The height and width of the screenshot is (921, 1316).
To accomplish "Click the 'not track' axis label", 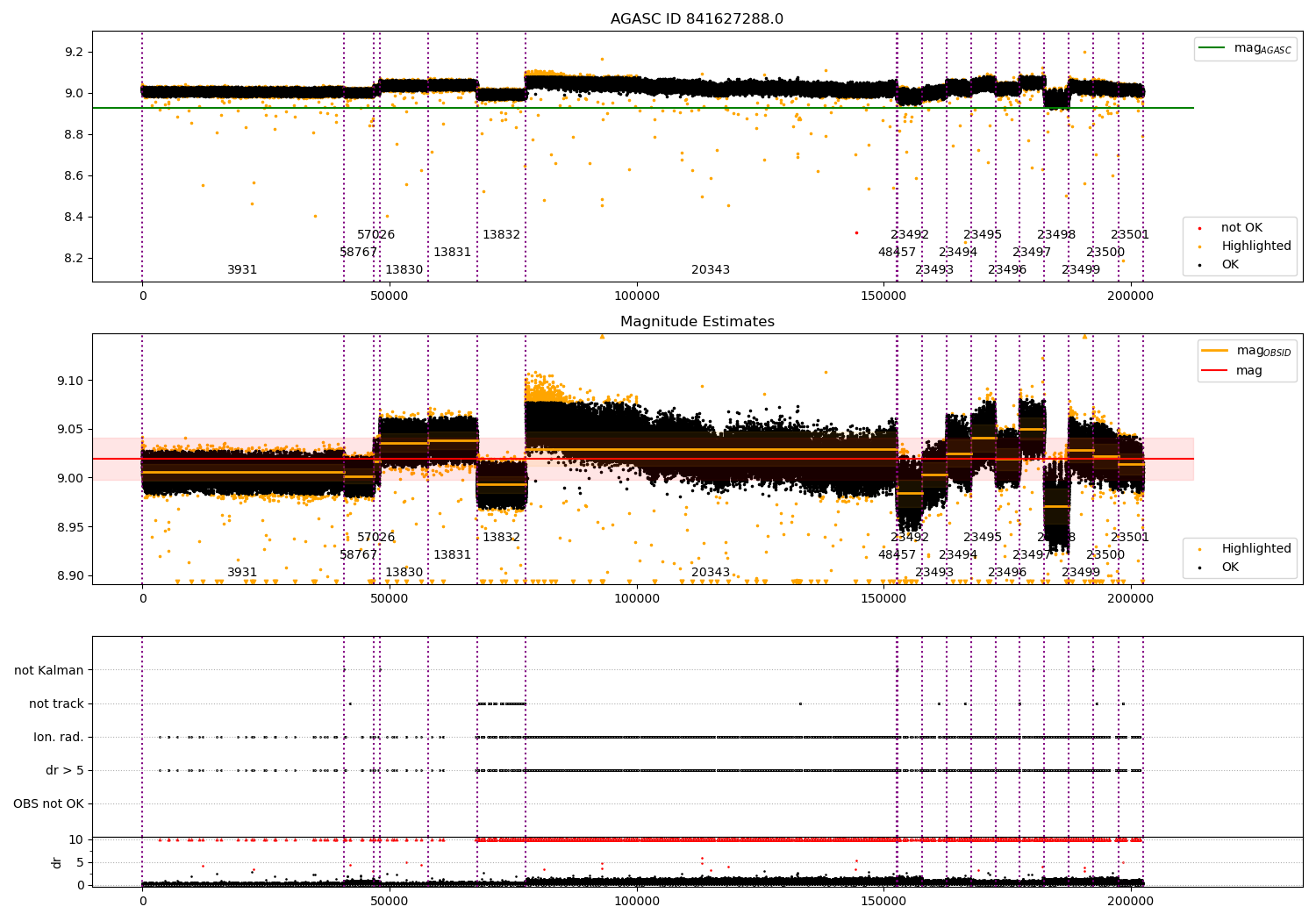I will click(56, 703).
